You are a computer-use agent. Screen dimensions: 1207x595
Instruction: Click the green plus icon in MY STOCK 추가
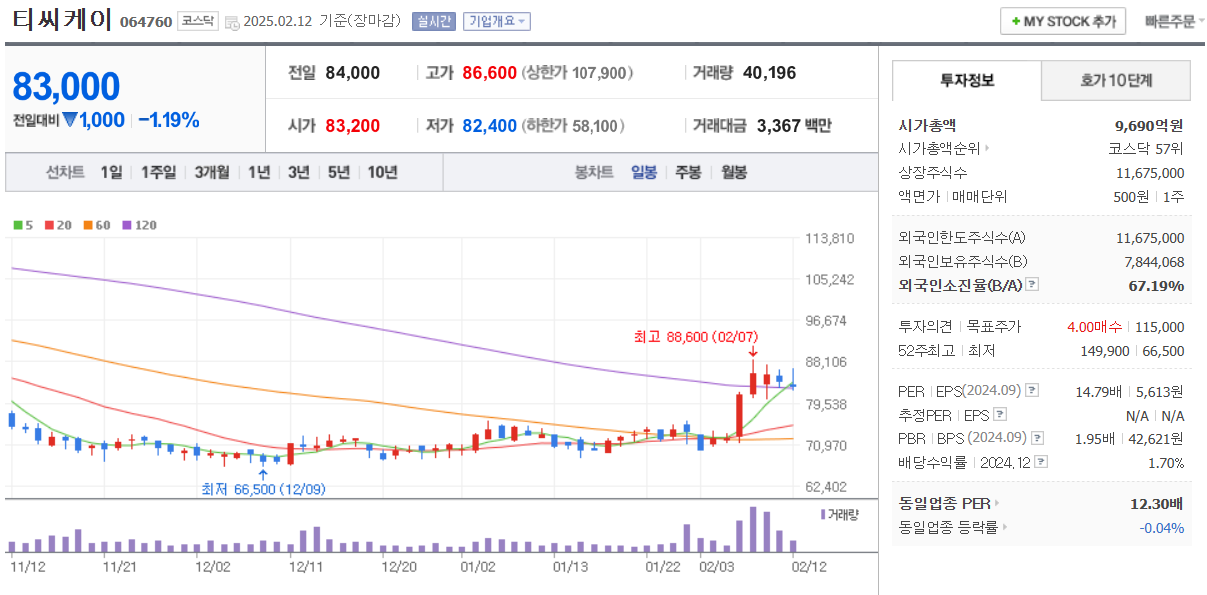click(1016, 21)
